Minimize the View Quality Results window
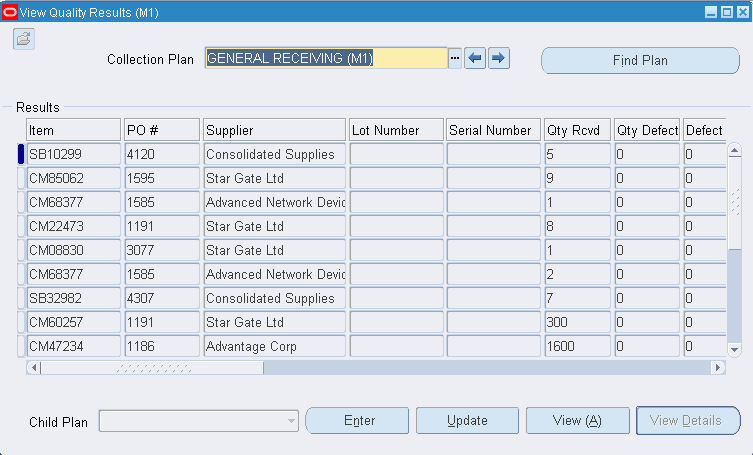Screen dimensions: 753x455 click(711, 12)
